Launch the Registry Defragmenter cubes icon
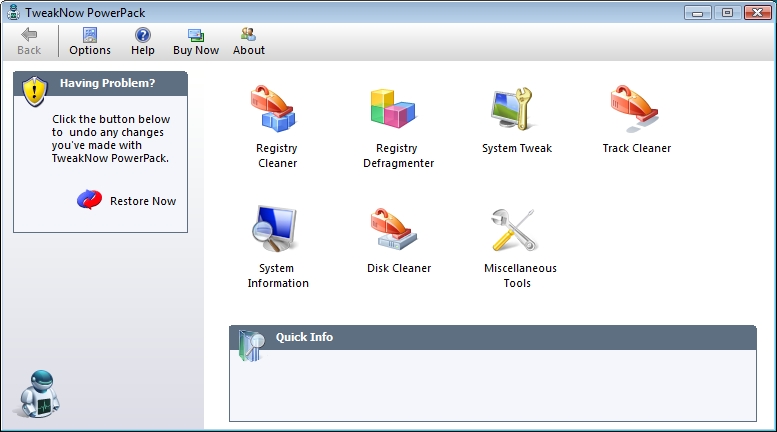The height and width of the screenshot is (432, 777). tap(394, 108)
